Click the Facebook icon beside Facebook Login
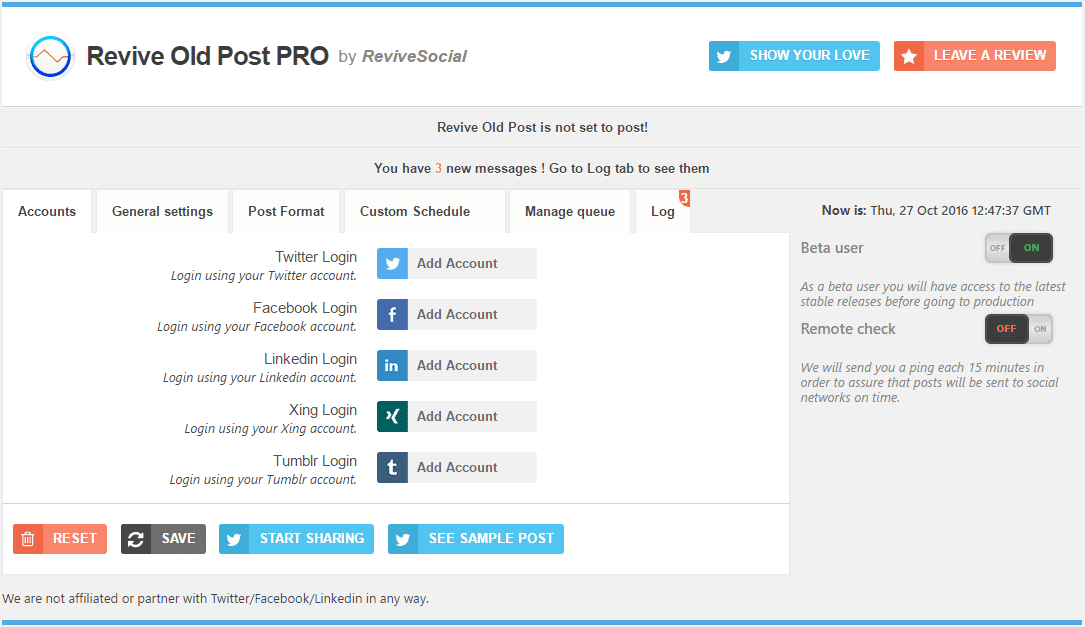This screenshot has height=627, width=1085. (x=392, y=315)
